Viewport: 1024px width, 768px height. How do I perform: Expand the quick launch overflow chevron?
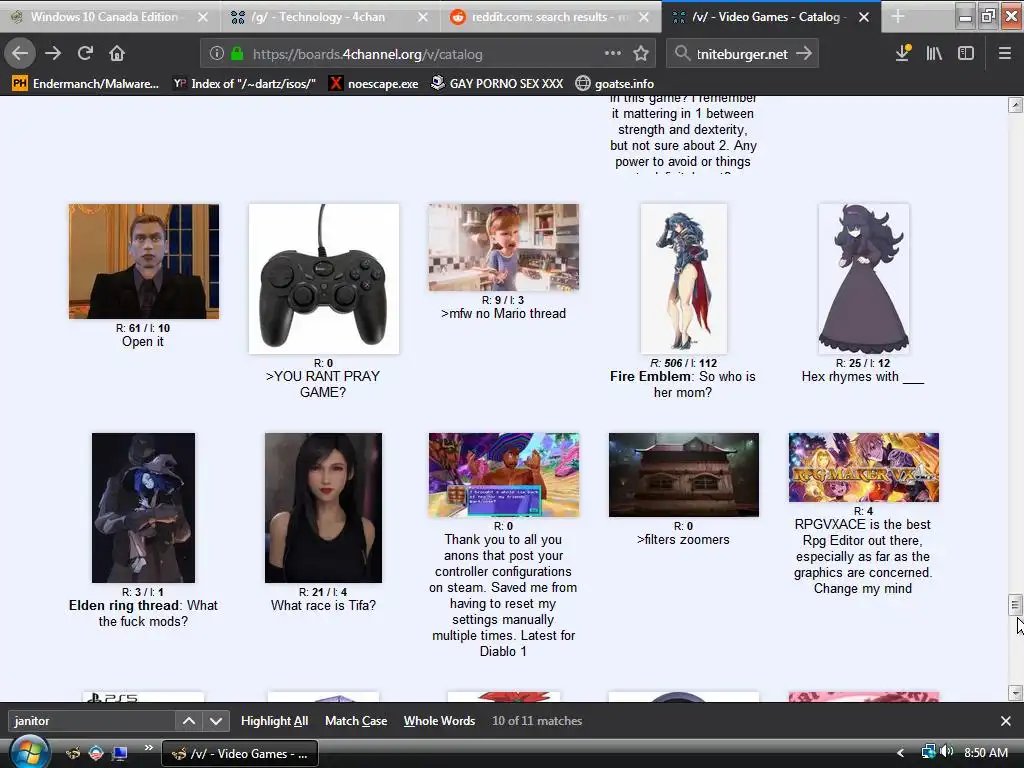click(148, 747)
